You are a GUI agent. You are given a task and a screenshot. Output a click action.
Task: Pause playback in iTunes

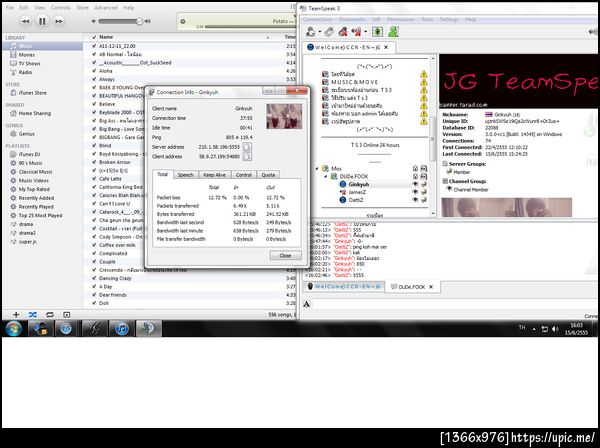pos(42,21)
